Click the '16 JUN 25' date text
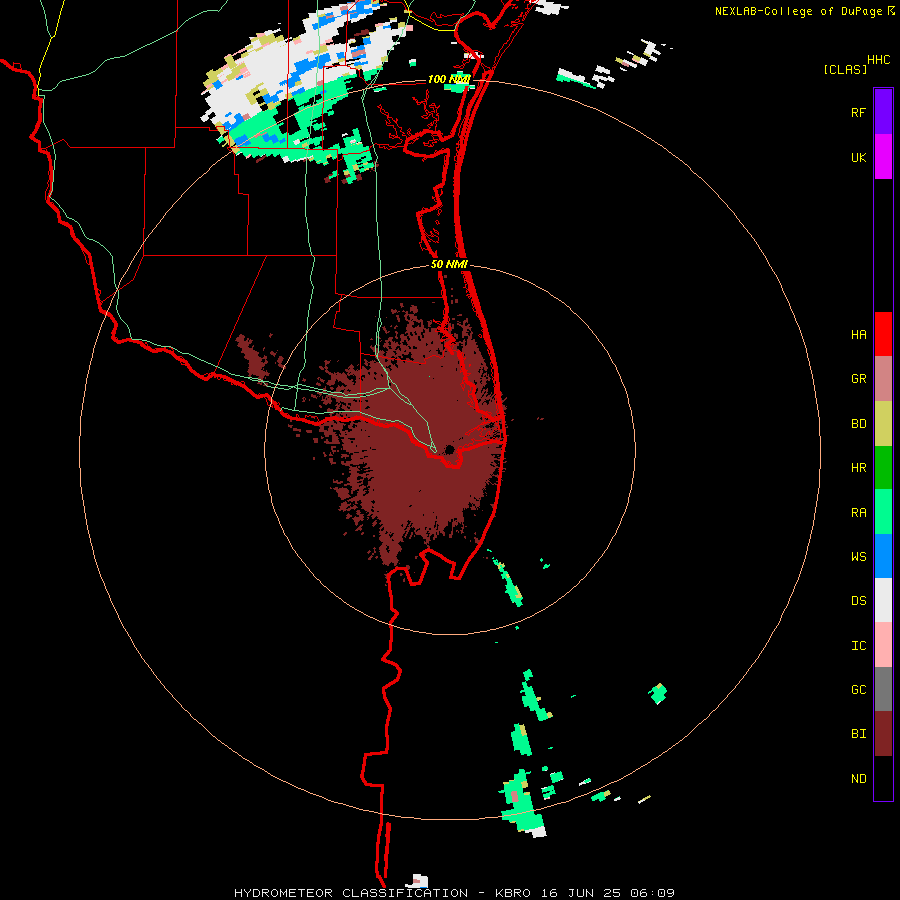The height and width of the screenshot is (900, 900). (x=580, y=893)
